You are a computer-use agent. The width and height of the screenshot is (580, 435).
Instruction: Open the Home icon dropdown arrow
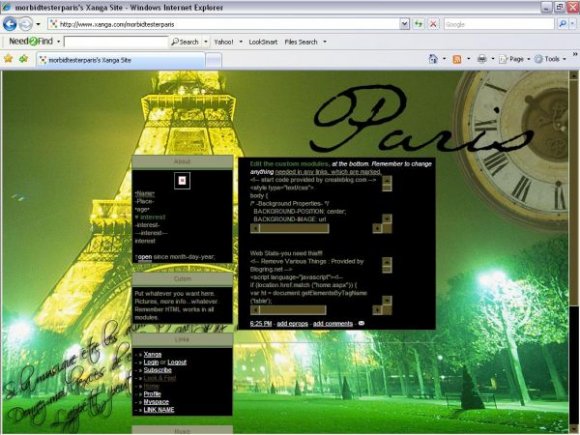pyautogui.click(x=444, y=59)
